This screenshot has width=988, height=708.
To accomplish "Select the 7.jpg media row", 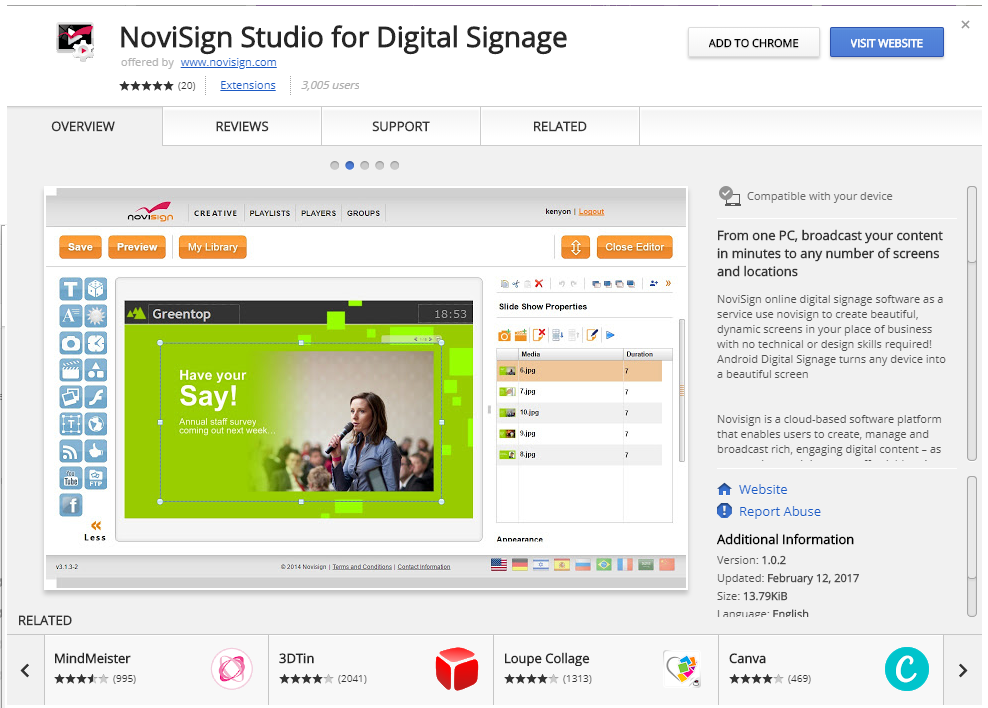I will pyautogui.click(x=579, y=392).
